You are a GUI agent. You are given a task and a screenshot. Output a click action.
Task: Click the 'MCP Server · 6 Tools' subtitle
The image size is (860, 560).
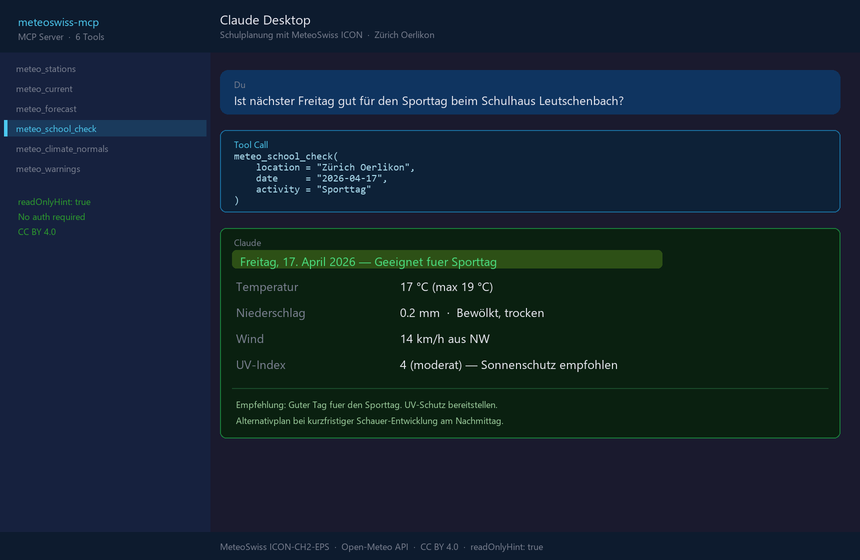click(61, 37)
